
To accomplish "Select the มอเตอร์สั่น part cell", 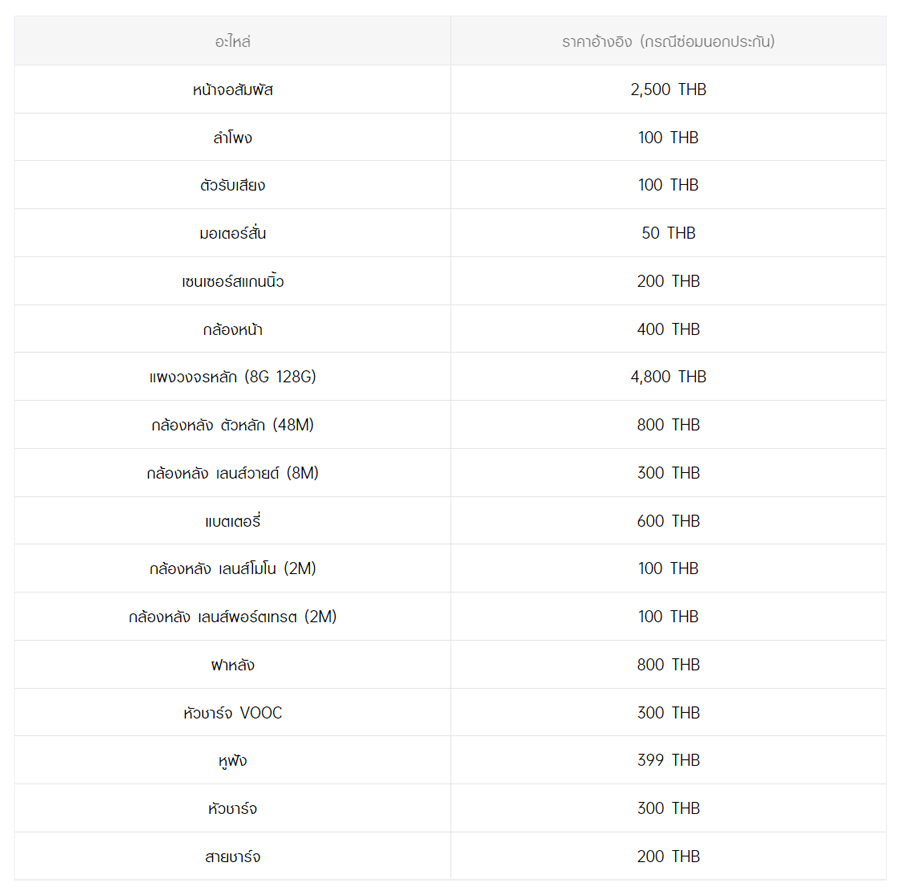I will (232, 234).
